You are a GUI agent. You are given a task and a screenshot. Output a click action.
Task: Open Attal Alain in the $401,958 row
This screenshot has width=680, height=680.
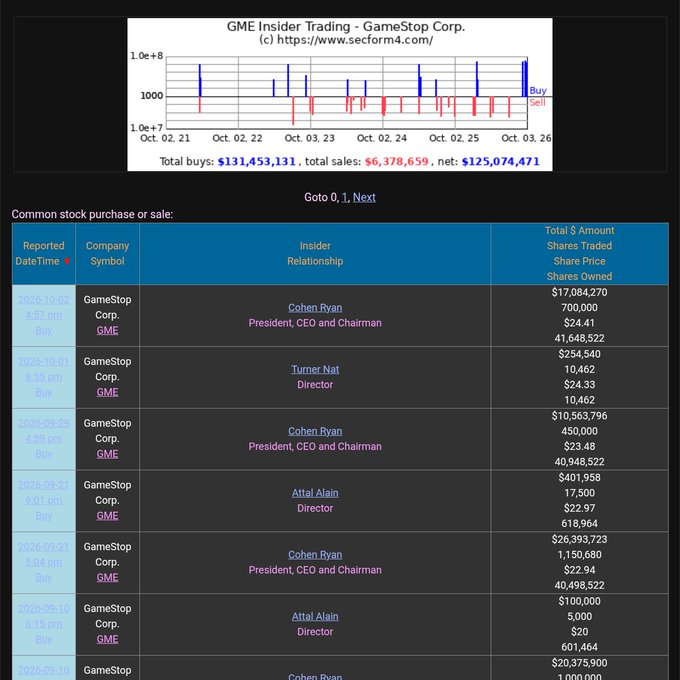pyautogui.click(x=315, y=493)
